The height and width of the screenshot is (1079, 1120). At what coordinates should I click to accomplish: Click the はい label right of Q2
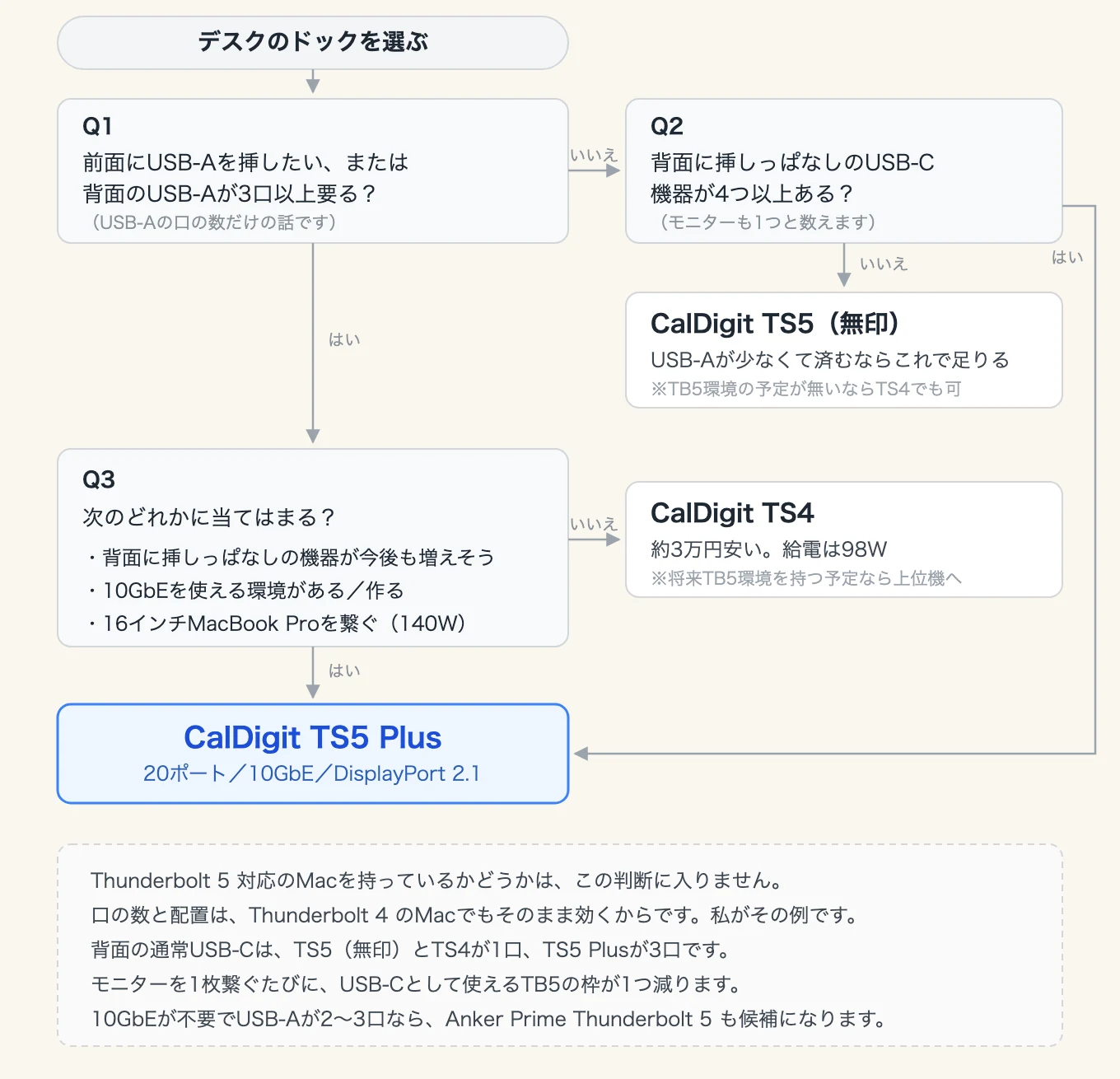click(1067, 257)
